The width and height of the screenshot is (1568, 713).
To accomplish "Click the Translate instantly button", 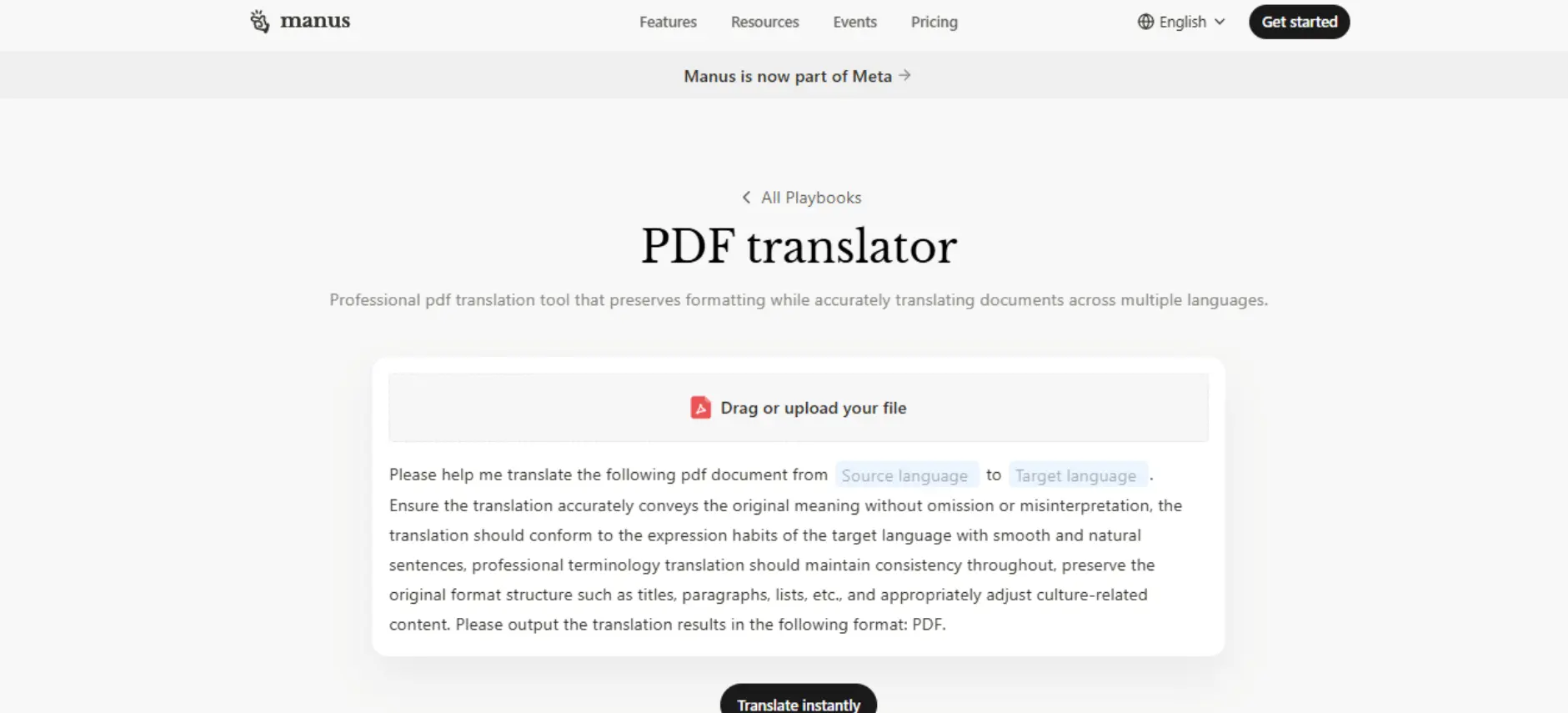I will pos(799,702).
